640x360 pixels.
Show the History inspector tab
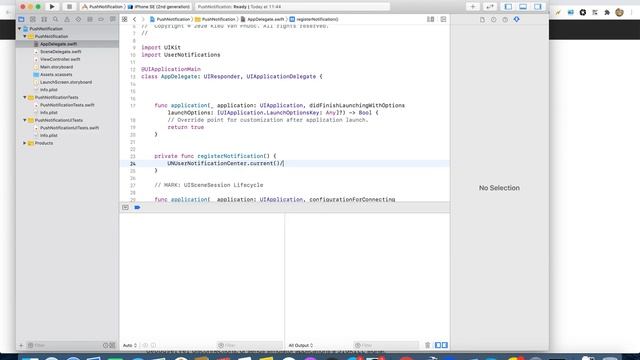point(493,19)
